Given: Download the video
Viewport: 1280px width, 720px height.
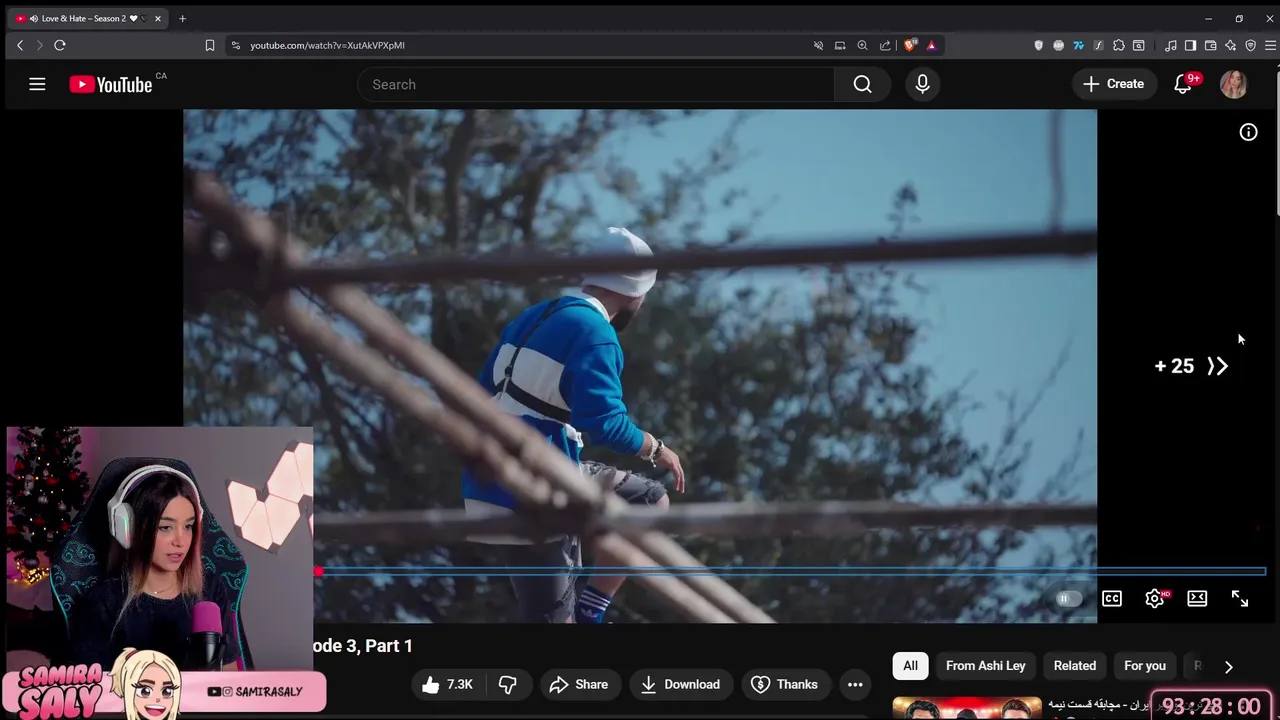Looking at the screenshot, I should (x=680, y=684).
